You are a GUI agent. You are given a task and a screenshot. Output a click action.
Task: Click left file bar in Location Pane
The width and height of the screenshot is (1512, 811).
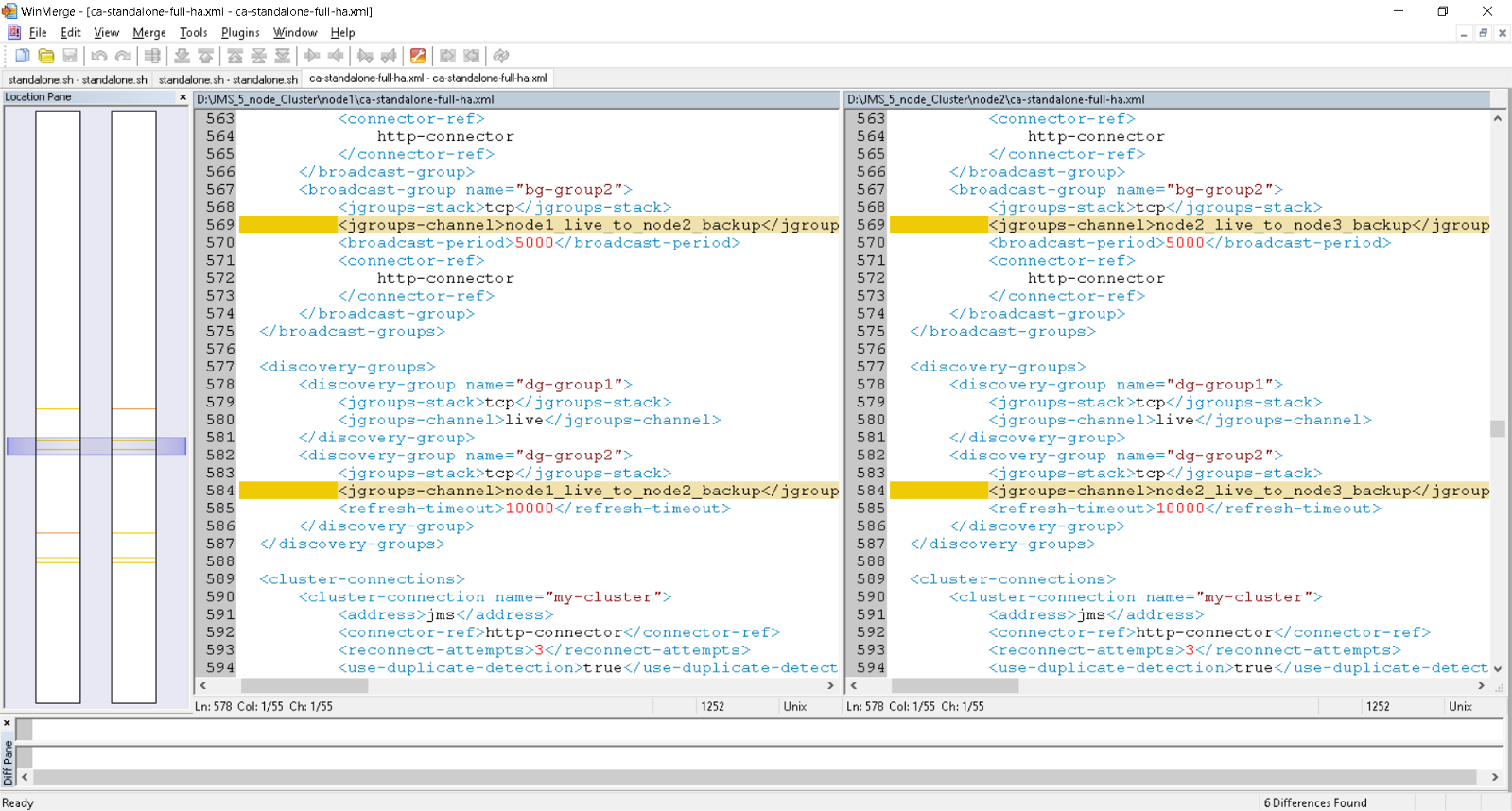(x=58, y=406)
